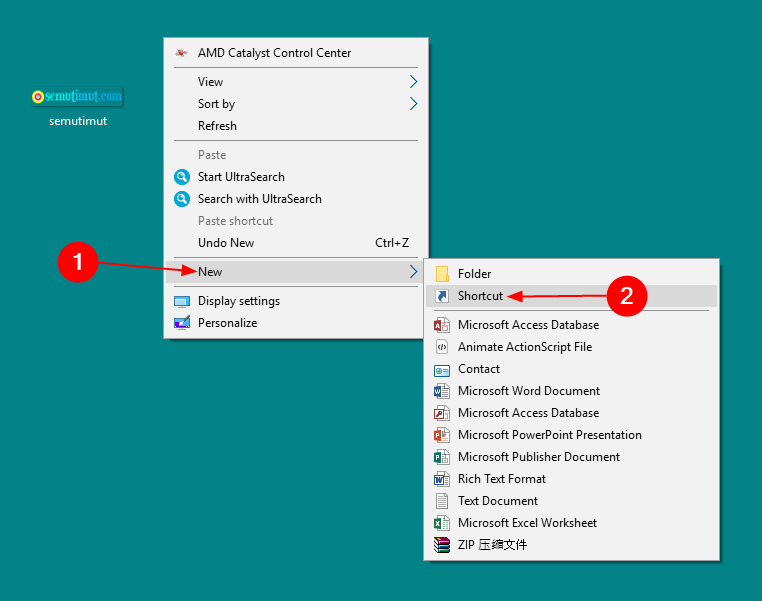Click the AMD Catalyst Control Center icon
This screenshot has width=762, height=601.
(x=182, y=52)
